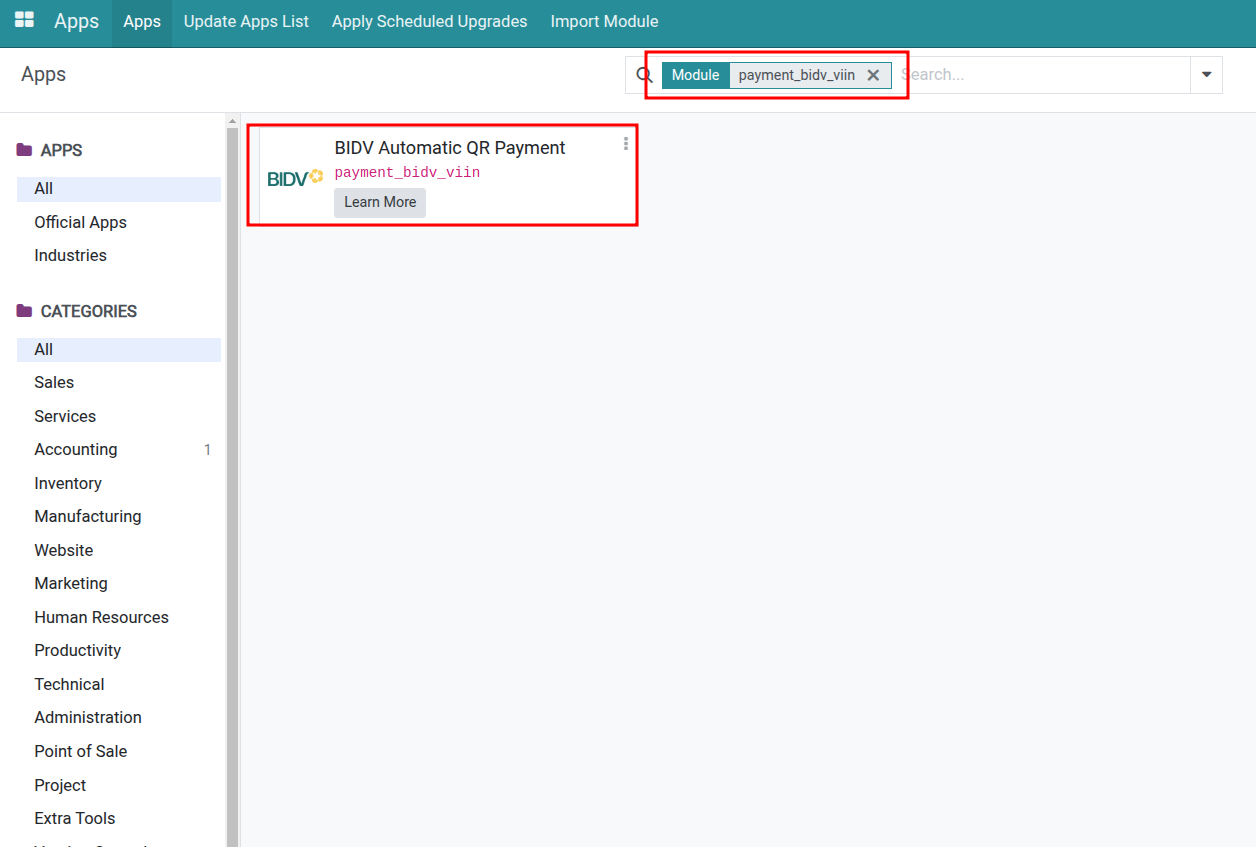Filter by Official Apps
The image size is (1256, 847).
click(x=119, y=222)
